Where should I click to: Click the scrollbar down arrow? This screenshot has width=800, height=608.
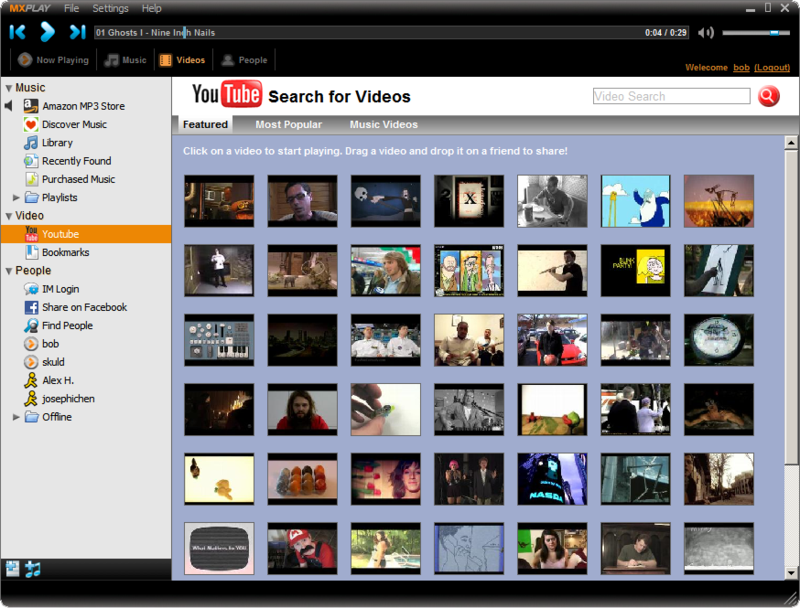pos(791,573)
